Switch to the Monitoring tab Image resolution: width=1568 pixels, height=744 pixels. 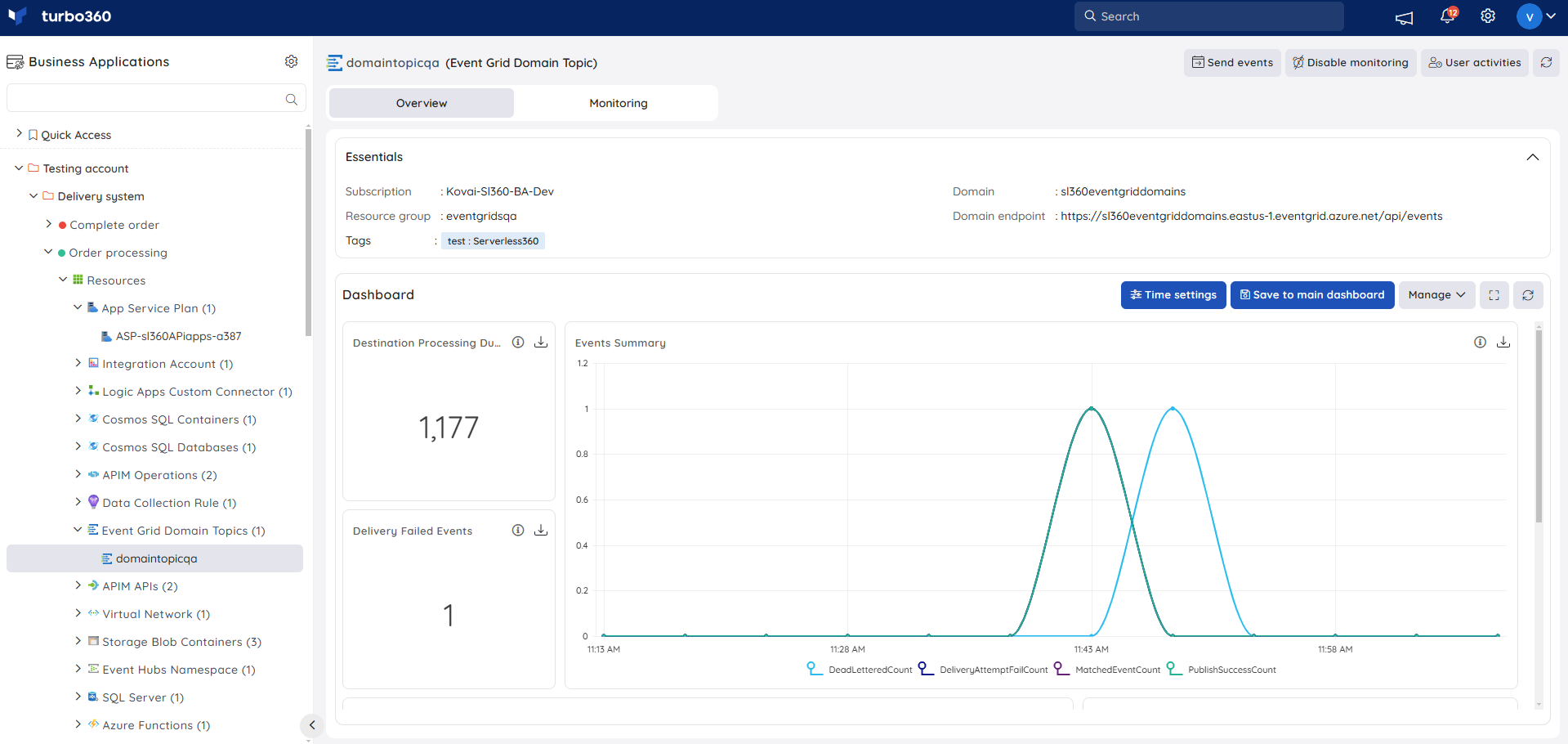tap(618, 103)
